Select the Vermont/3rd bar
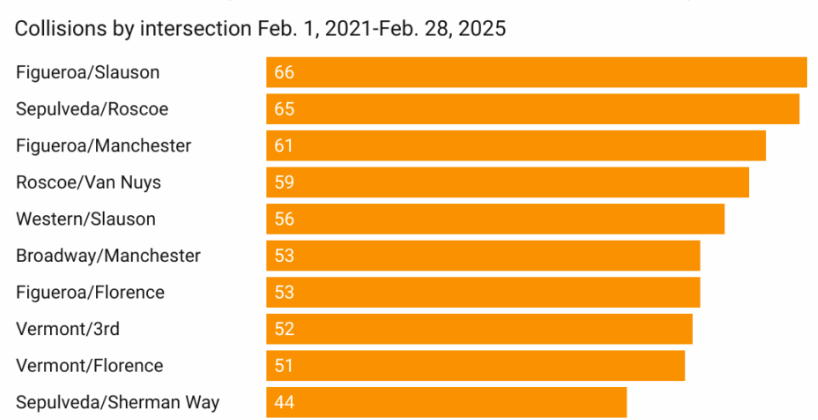 [x=479, y=329]
